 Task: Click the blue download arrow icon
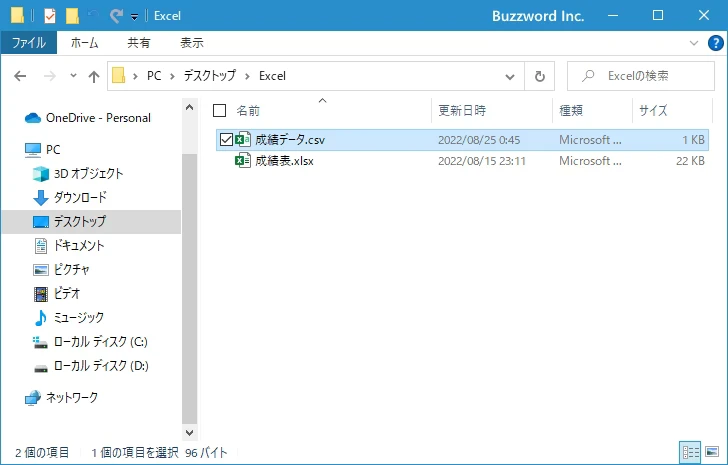click(x=41, y=198)
